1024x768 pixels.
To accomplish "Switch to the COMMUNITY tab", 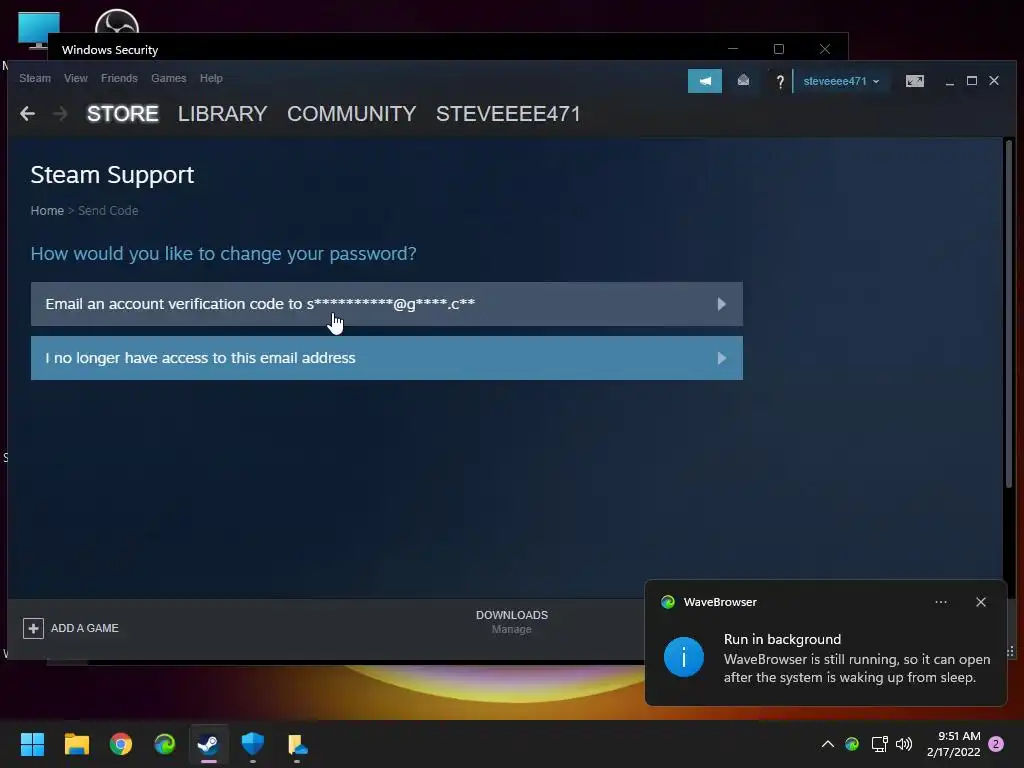I will click(x=351, y=114).
